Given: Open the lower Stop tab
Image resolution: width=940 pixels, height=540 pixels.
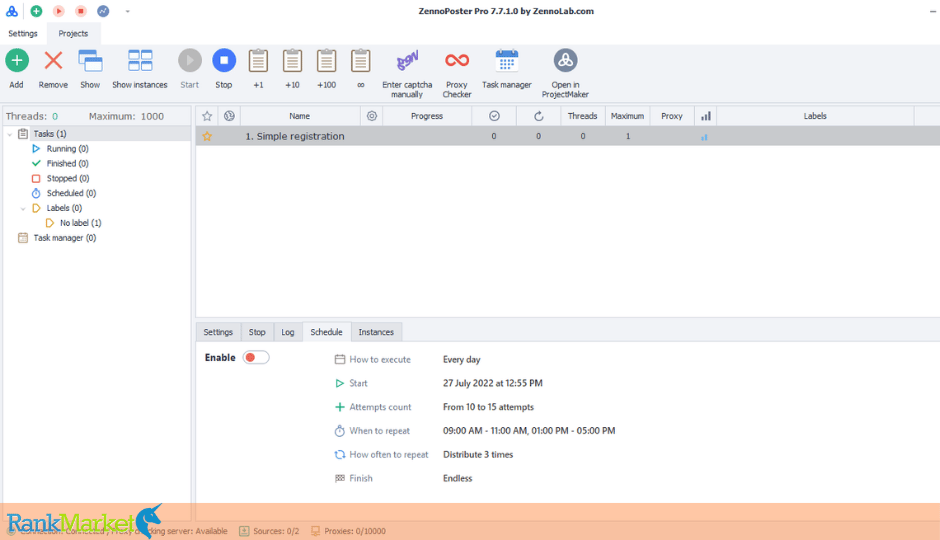Looking at the screenshot, I should click(257, 332).
